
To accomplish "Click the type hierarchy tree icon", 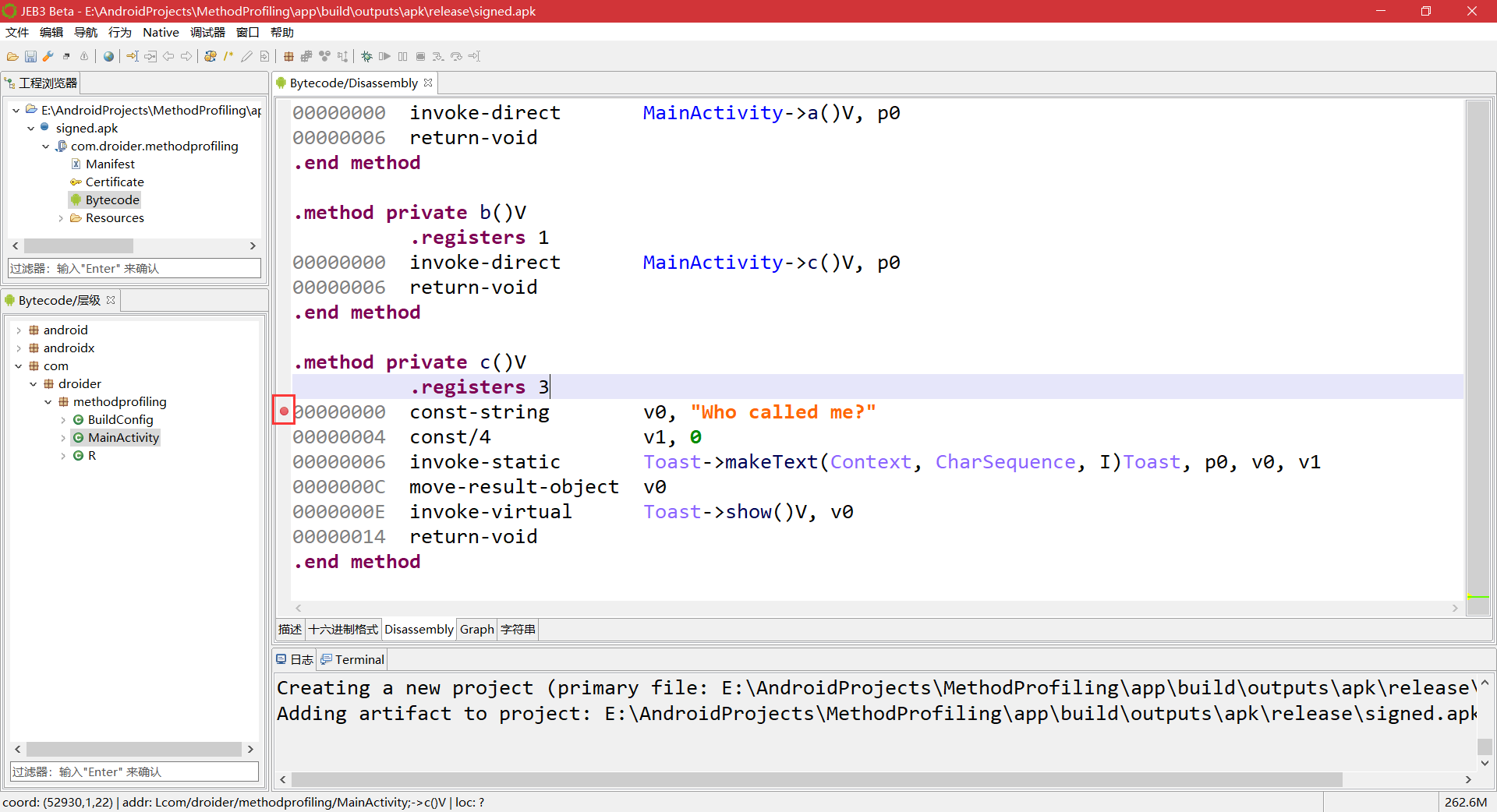I will pos(342,56).
